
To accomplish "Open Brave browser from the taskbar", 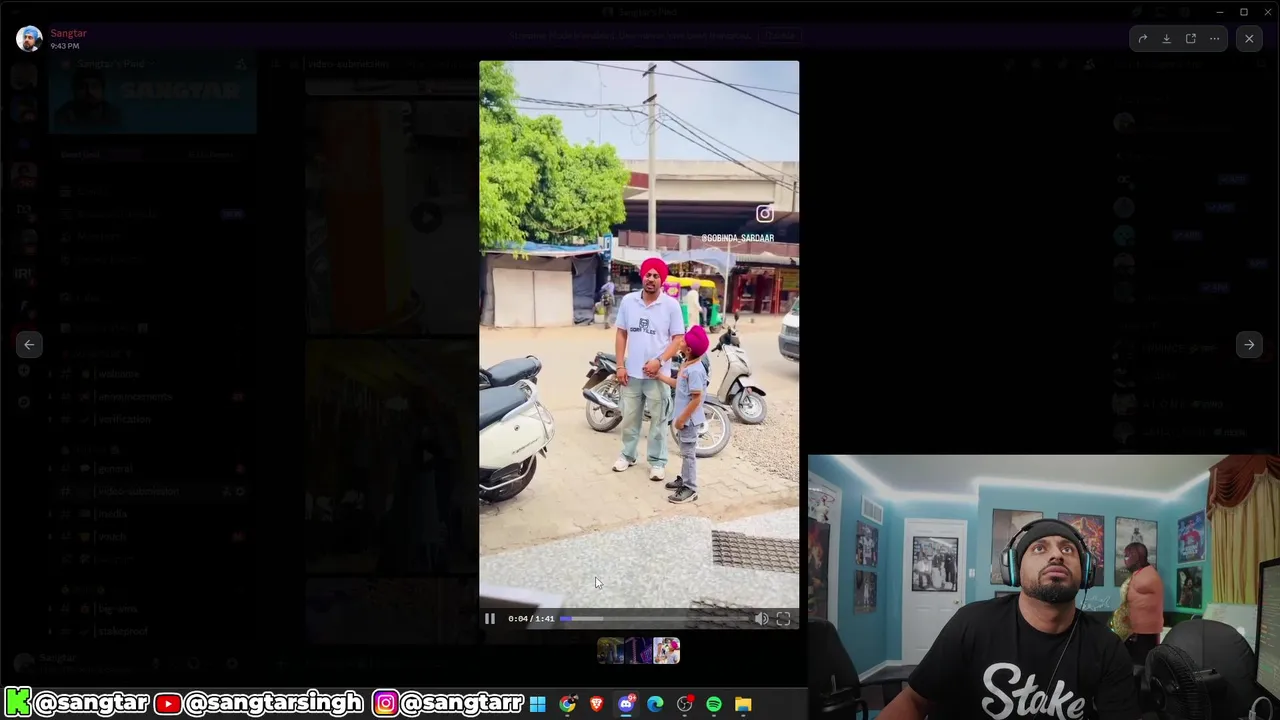I will point(597,704).
